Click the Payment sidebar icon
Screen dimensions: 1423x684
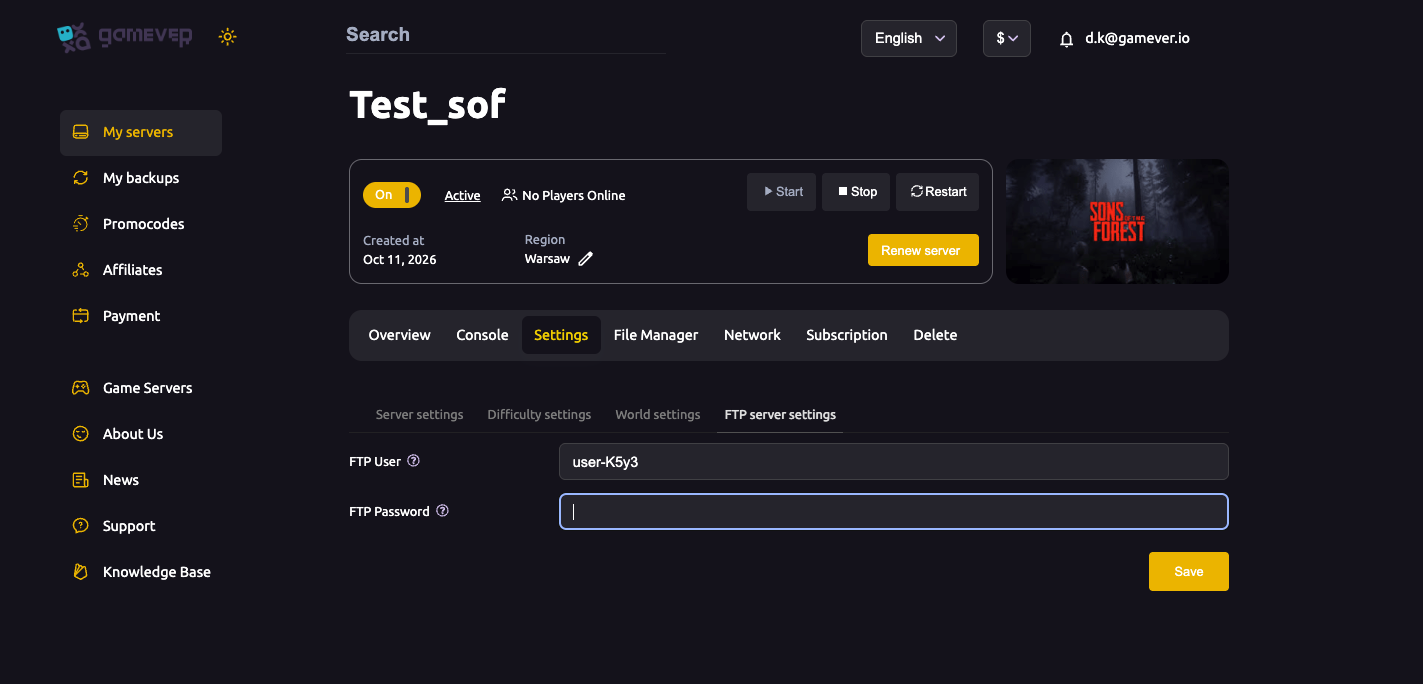(81, 316)
